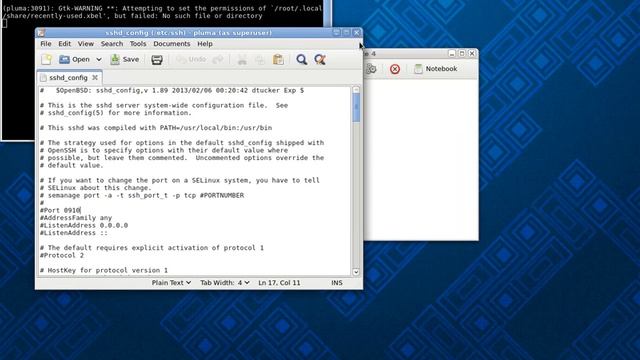Image resolution: width=640 pixels, height=360 pixels.
Task: Save the sshd_config file
Action: tap(125, 60)
